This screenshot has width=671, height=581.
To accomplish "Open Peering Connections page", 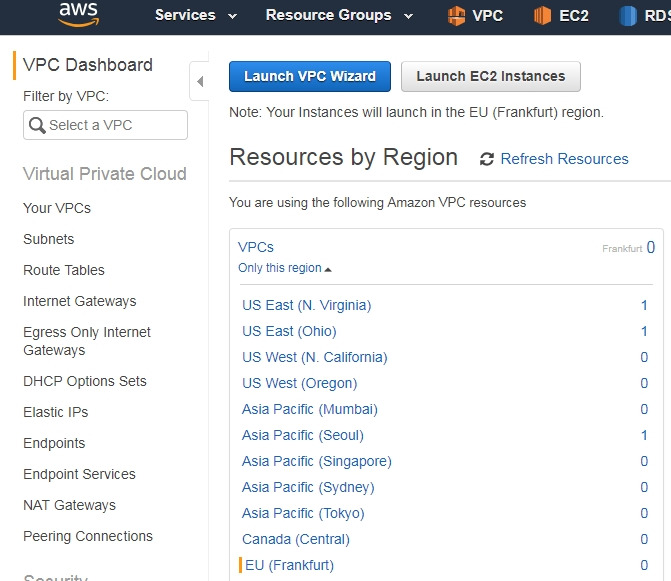I will (88, 536).
